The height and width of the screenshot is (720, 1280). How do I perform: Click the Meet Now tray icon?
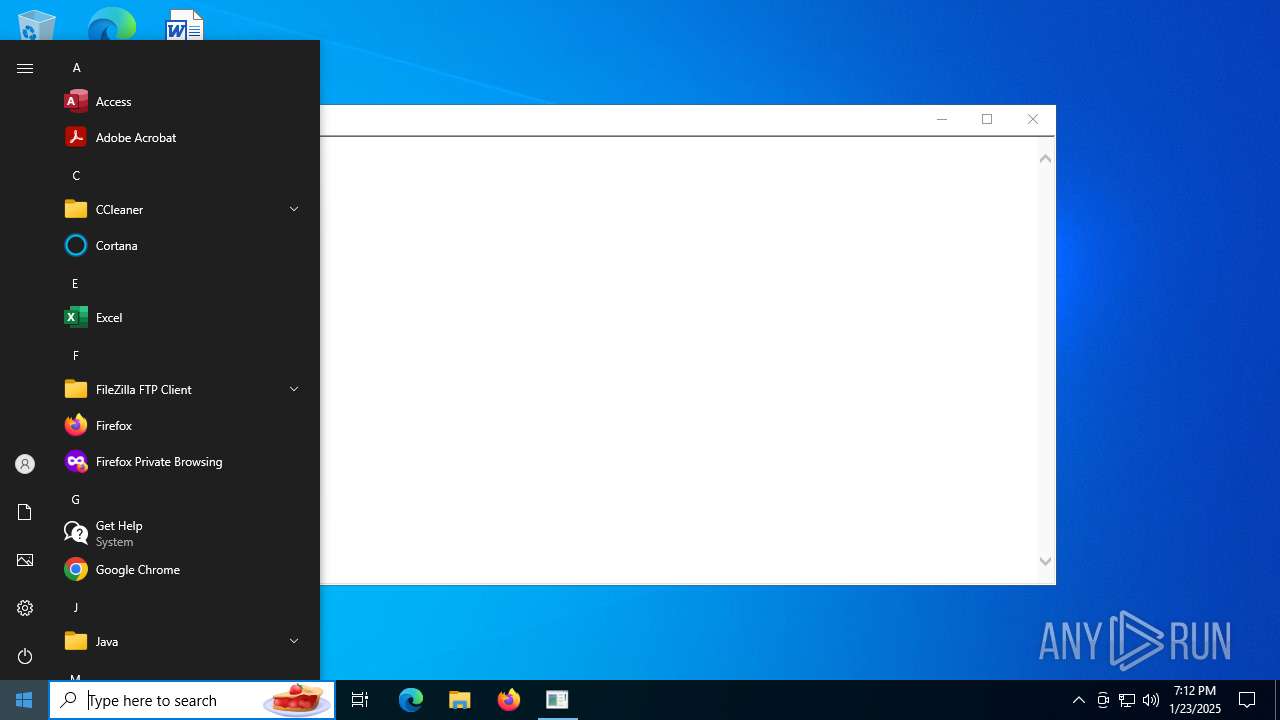(x=1103, y=700)
